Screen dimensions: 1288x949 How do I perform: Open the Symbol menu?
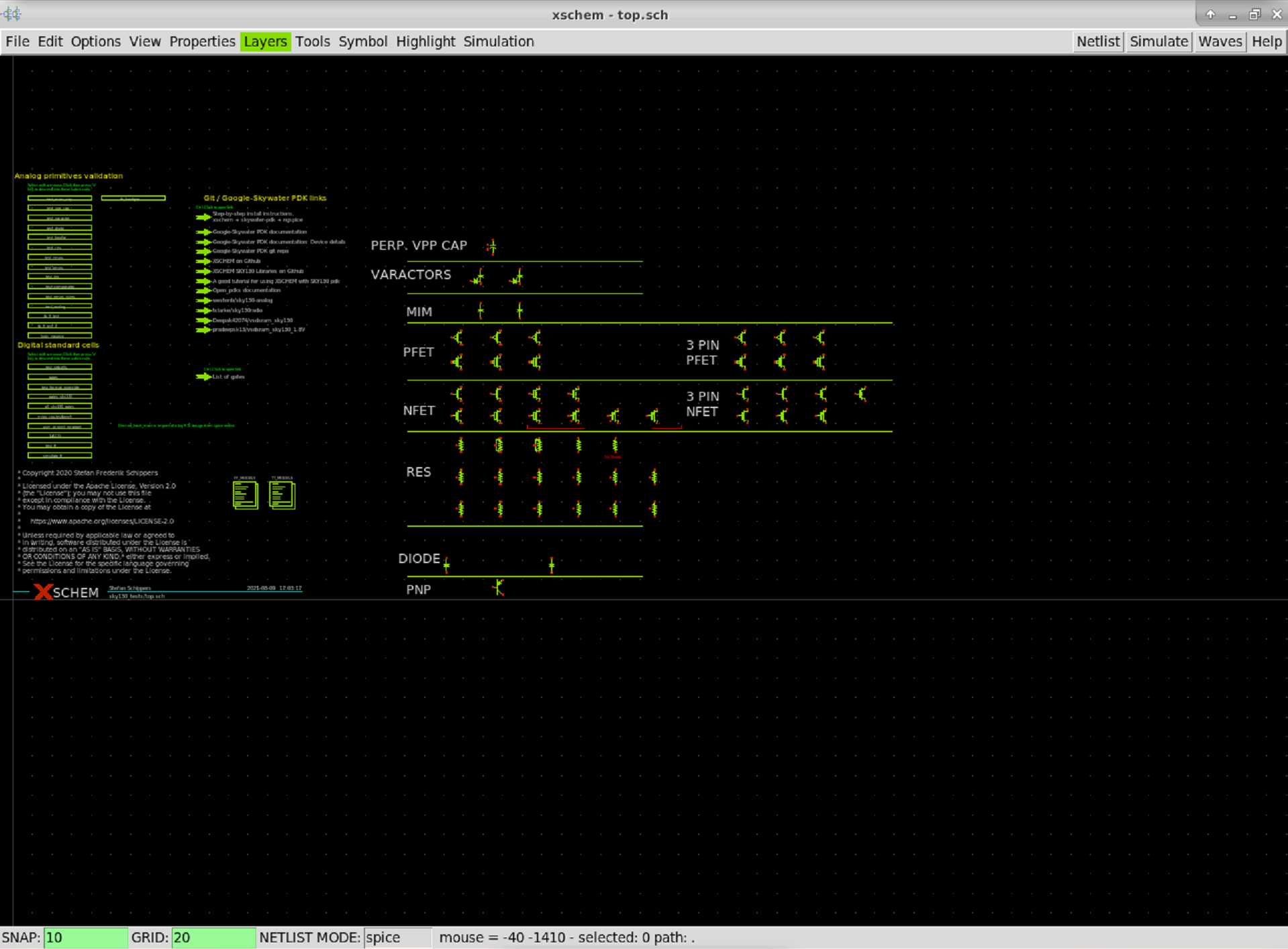(362, 42)
